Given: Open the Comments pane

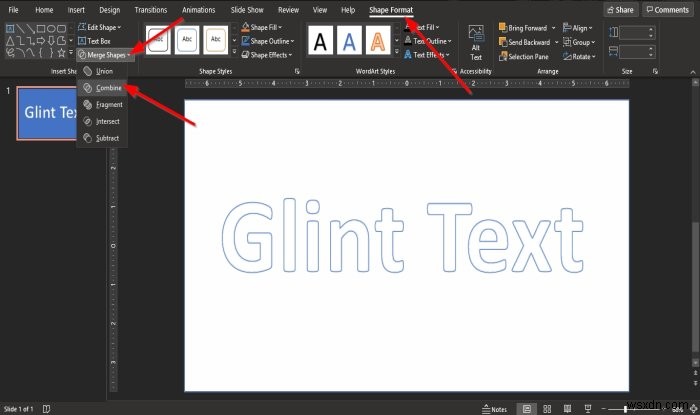Looking at the screenshot, I should click(668, 10).
